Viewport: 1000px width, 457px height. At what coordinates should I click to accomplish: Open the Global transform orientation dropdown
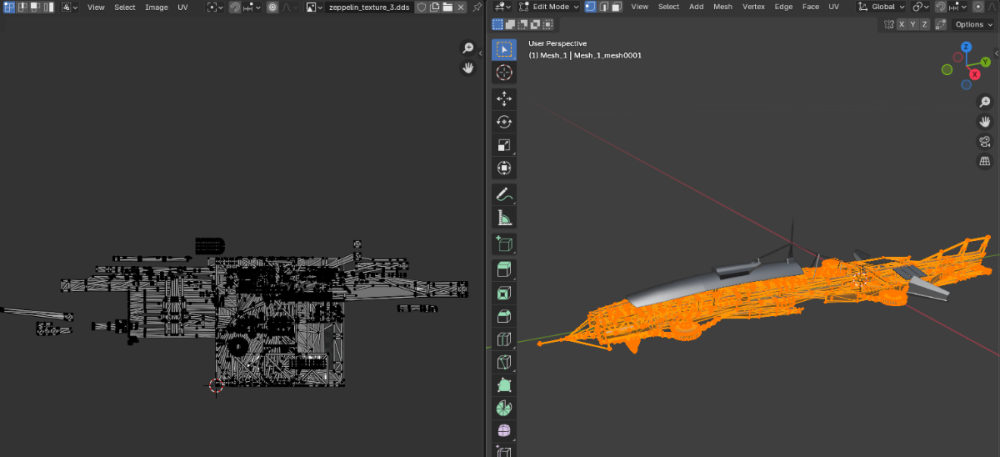click(881, 6)
